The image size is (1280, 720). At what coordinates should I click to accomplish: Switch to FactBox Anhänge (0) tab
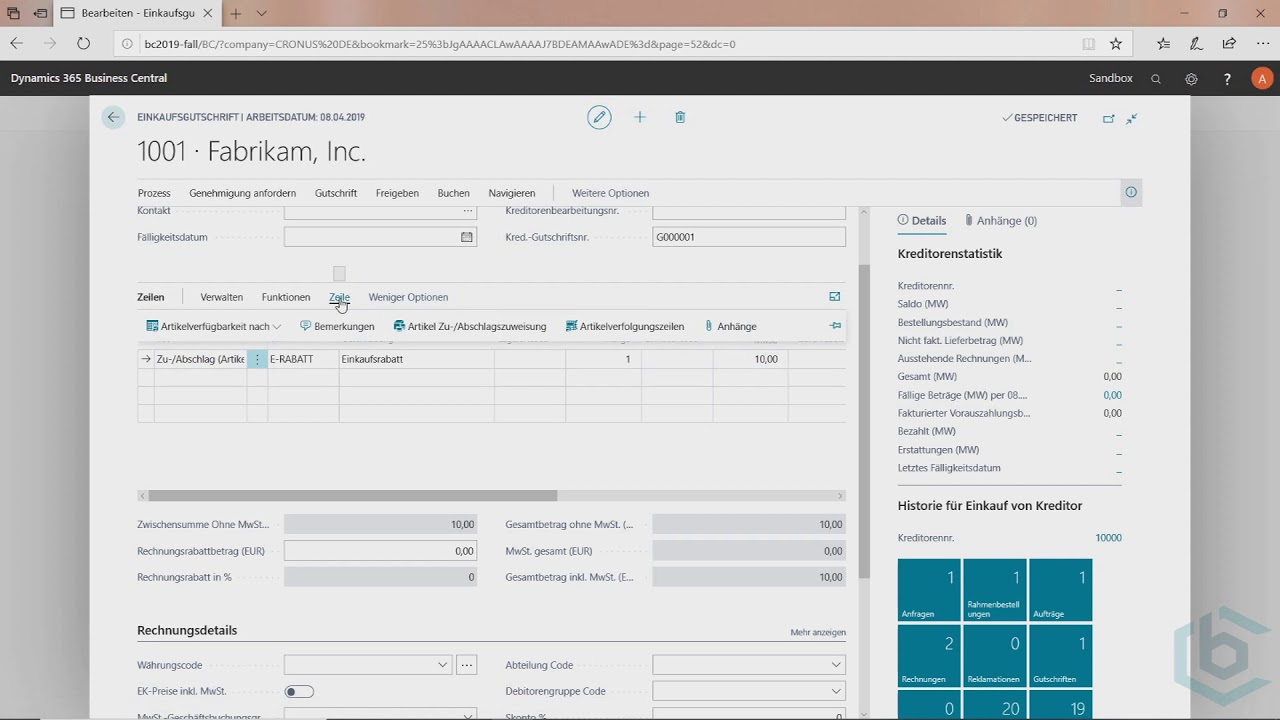coord(1001,220)
